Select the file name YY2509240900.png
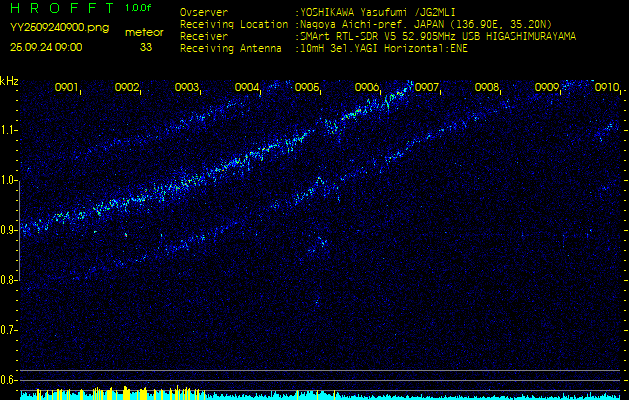 click(59, 27)
